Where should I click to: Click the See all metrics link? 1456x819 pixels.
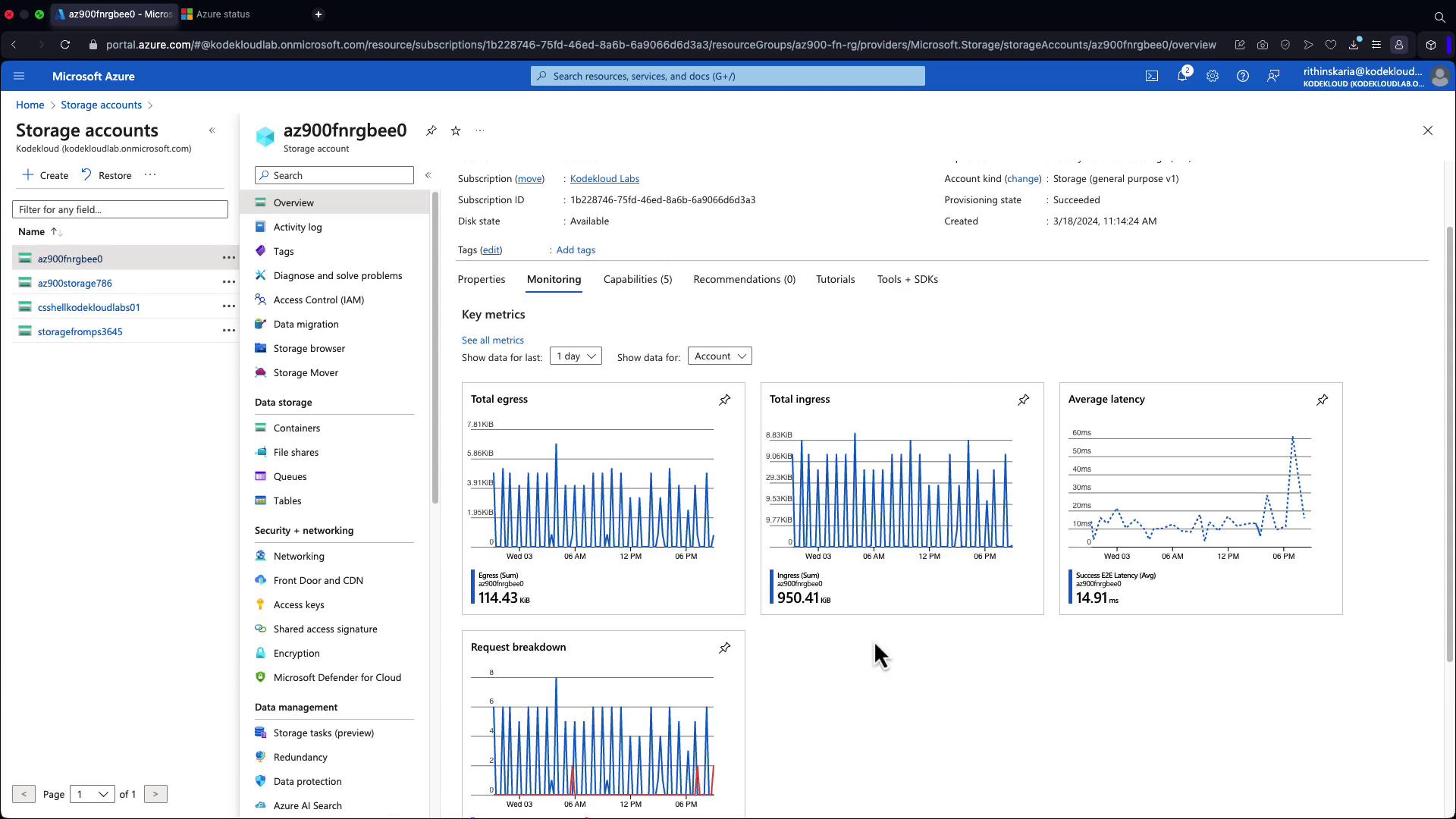coord(493,340)
